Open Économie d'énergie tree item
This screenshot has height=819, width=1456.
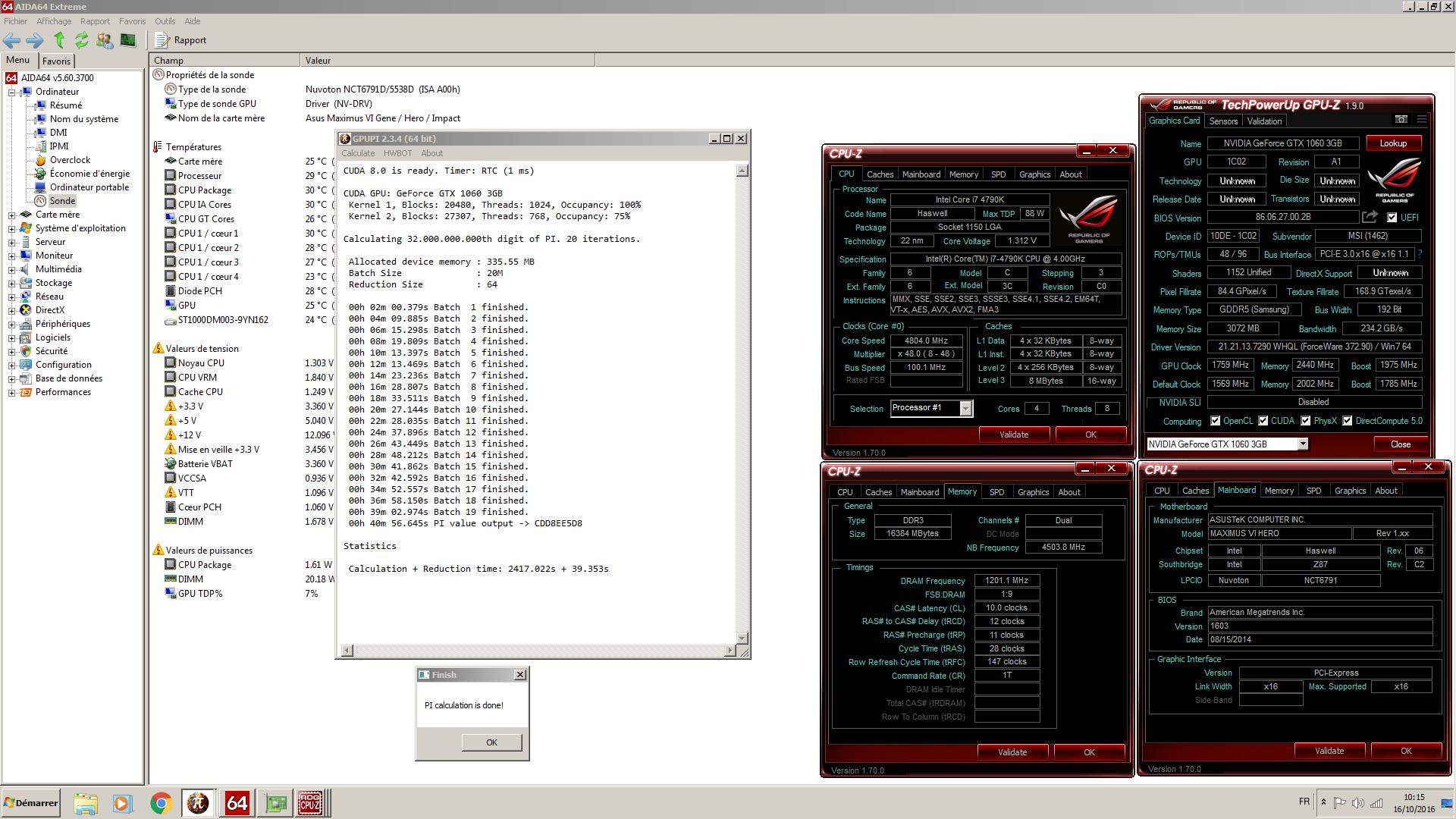click(89, 174)
